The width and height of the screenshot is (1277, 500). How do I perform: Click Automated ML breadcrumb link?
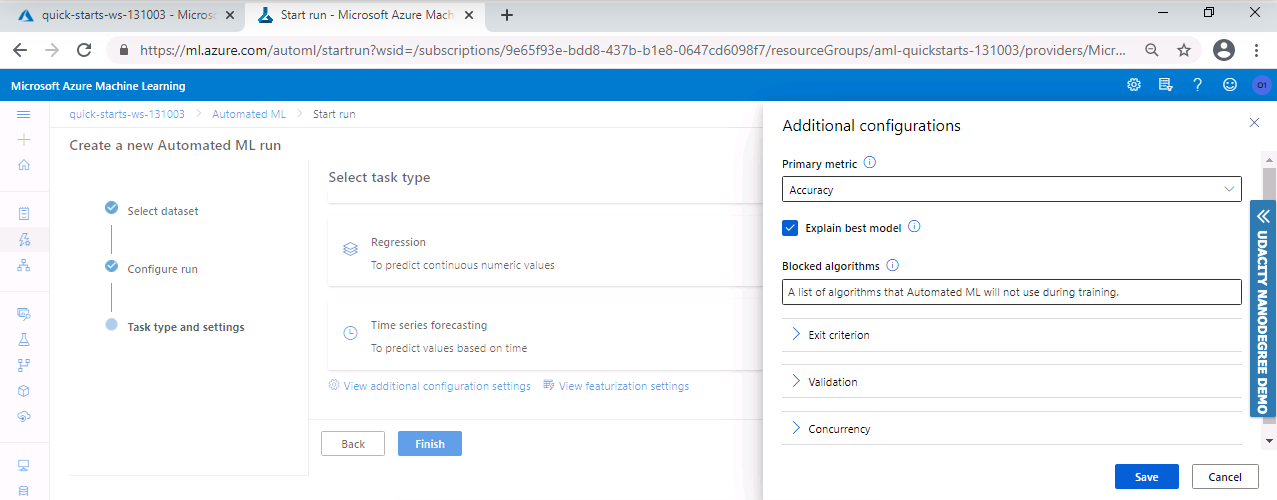click(249, 114)
